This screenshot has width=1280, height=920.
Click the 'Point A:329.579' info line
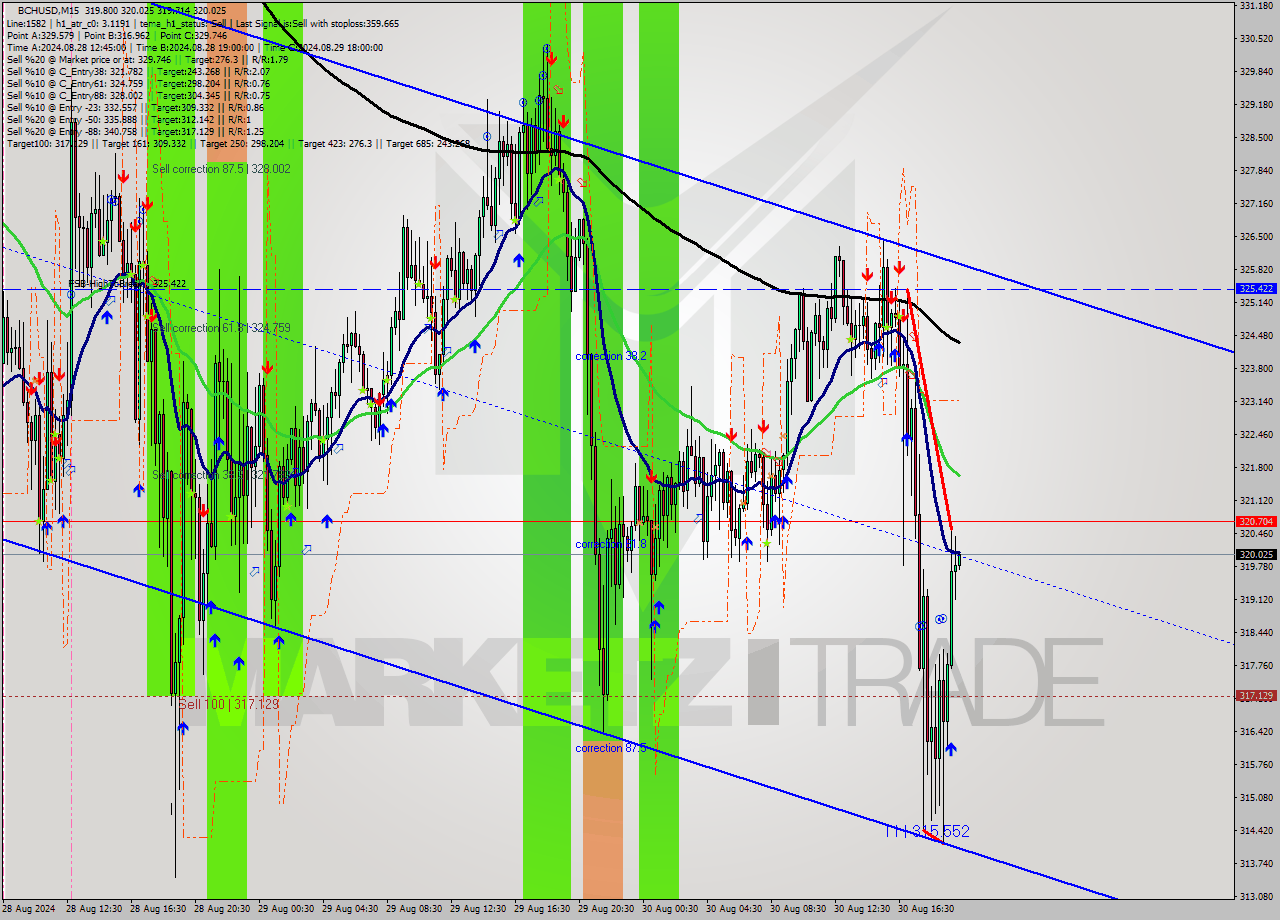pos(117,35)
